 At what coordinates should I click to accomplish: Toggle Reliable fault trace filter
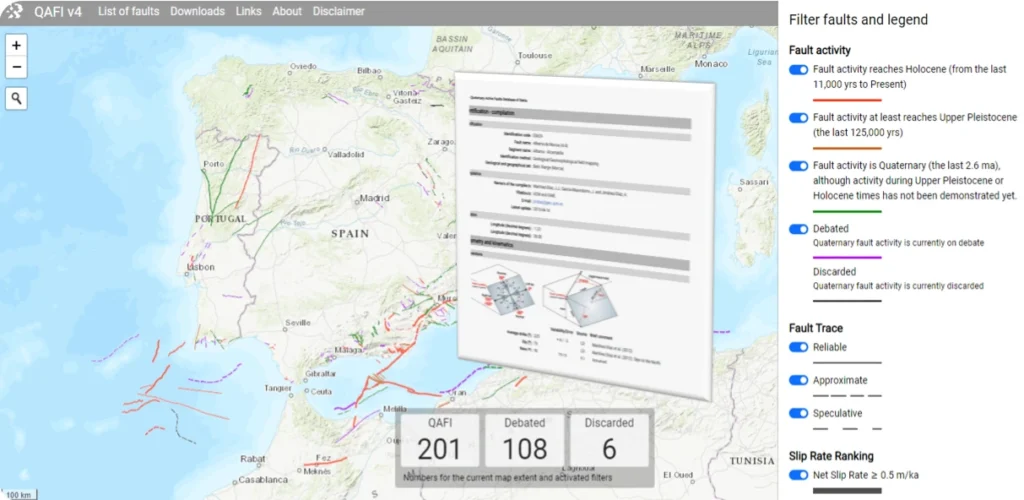click(799, 347)
